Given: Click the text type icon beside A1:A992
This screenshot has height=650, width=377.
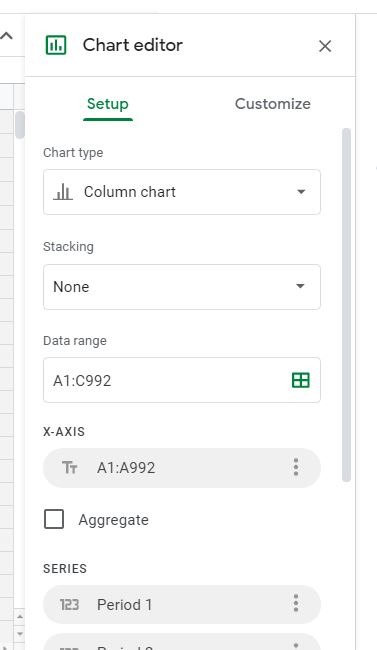Looking at the screenshot, I should (69, 468).
